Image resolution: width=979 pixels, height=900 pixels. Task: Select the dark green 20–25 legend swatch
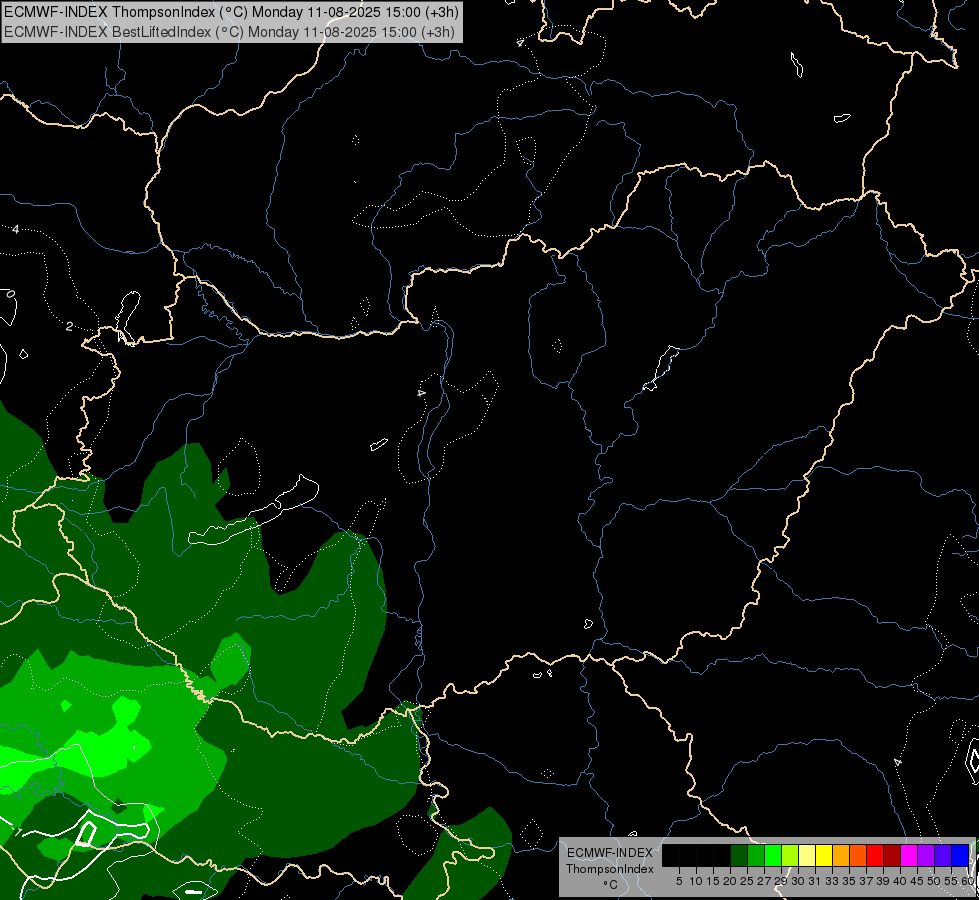[739, 855]
